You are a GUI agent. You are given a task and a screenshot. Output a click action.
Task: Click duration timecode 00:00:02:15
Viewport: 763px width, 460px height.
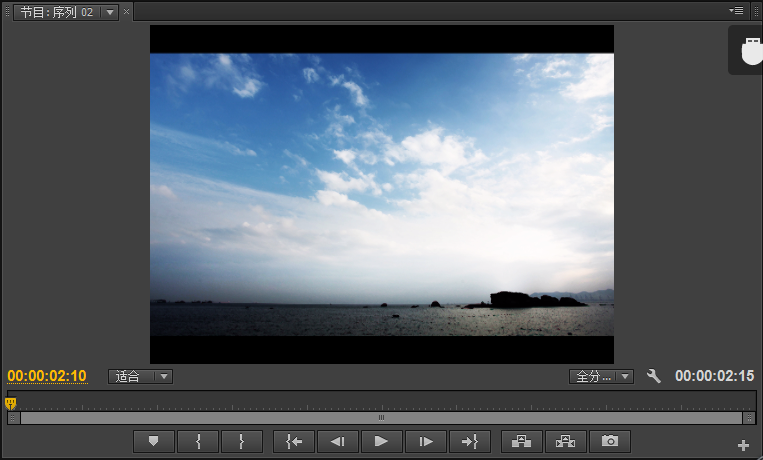(714, 376)
